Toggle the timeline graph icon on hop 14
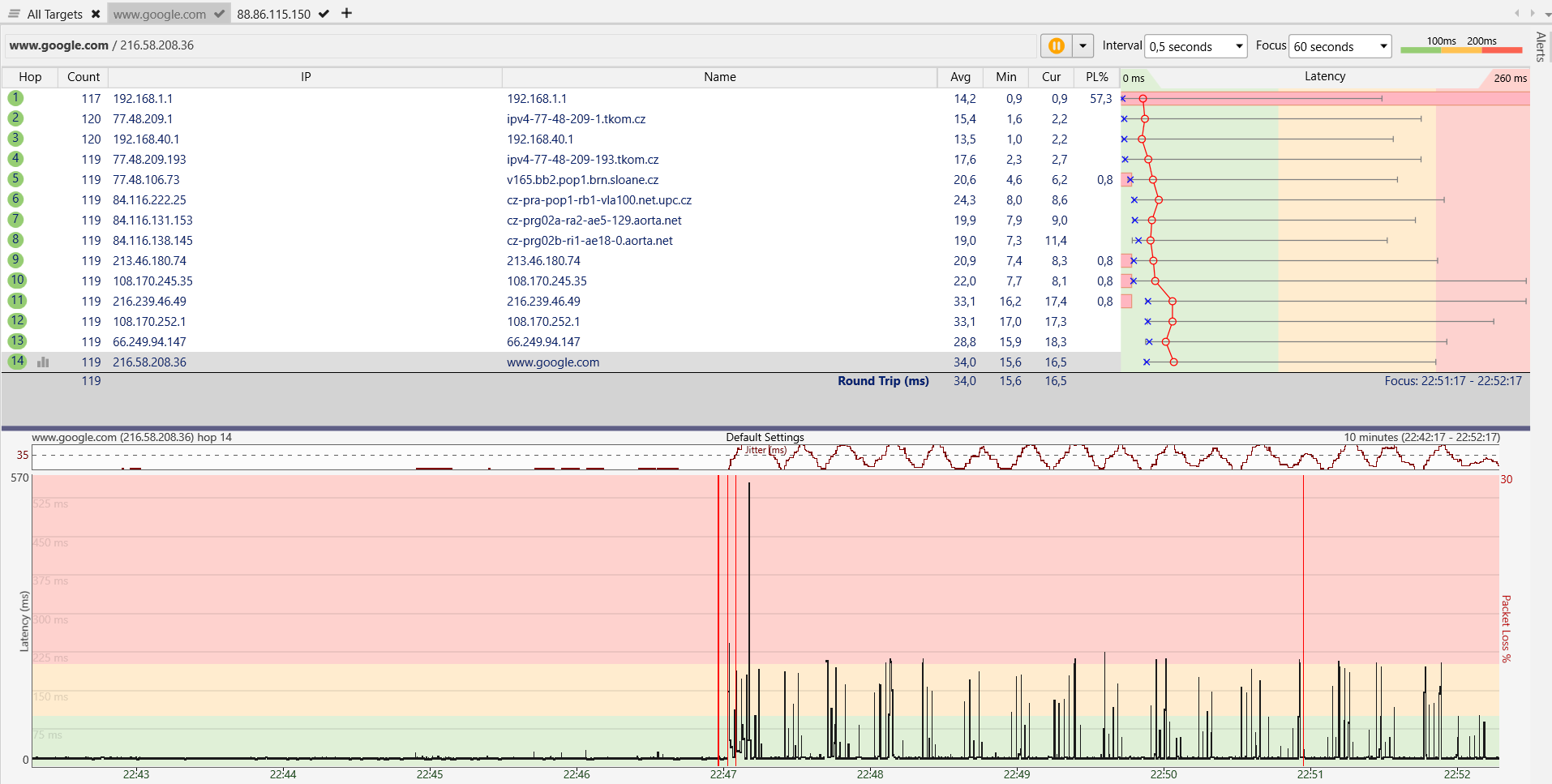This screenshot has height=784, width=1552. [x=43, y=362]
